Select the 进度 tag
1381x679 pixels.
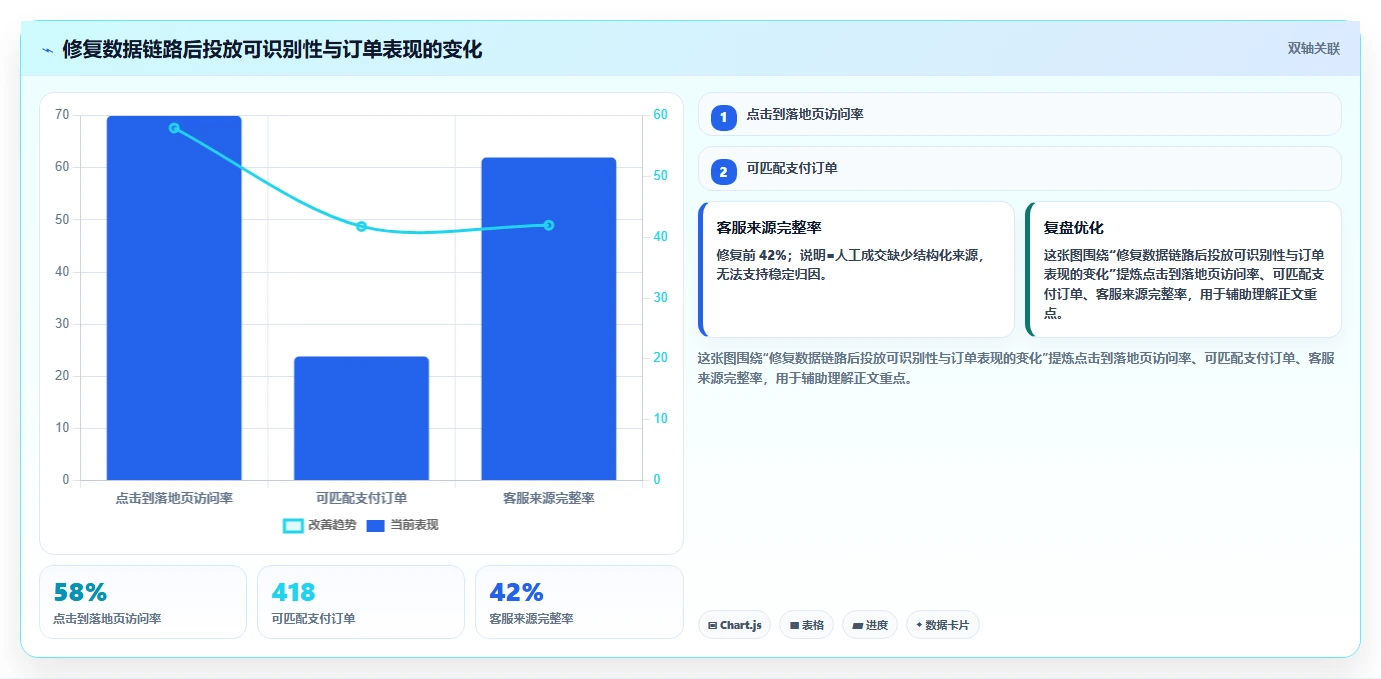pyautogui.click(x=870, y=625)
